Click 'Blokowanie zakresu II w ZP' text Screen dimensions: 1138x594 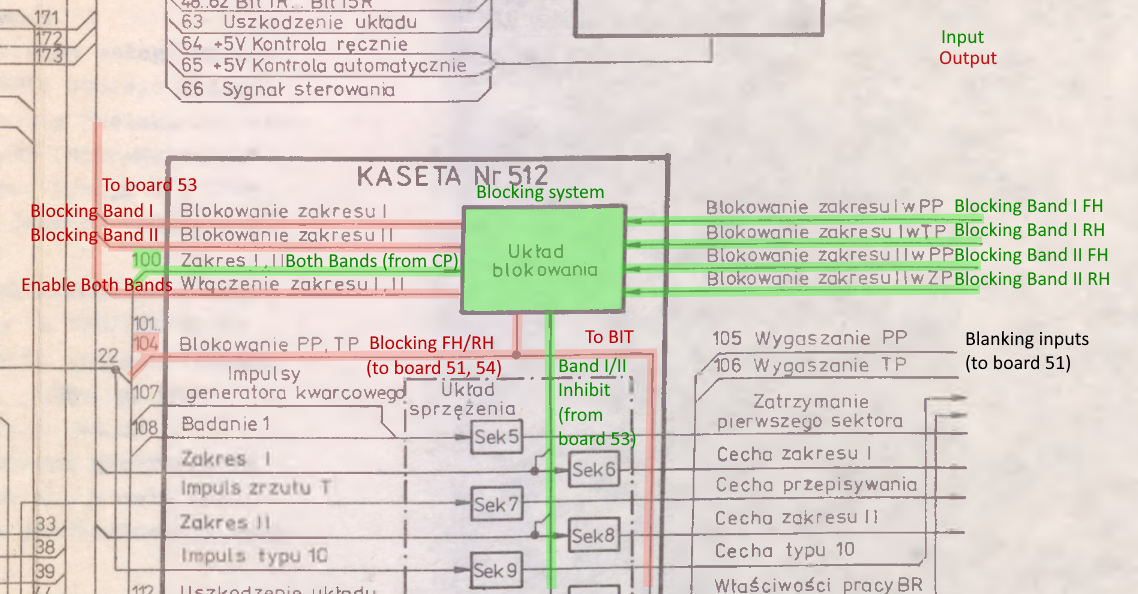829,279
